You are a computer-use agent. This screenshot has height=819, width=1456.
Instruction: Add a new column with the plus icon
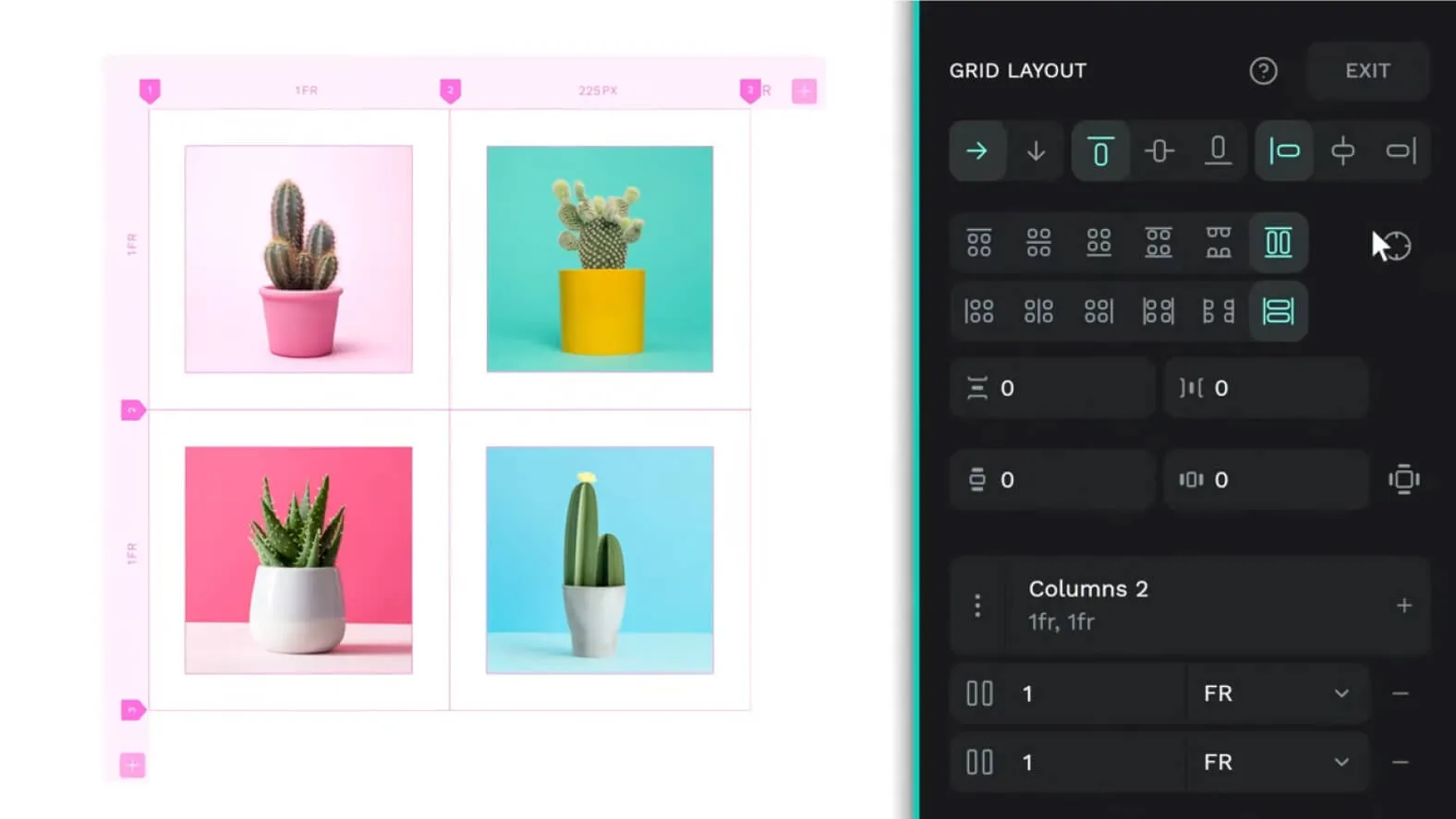(1404, 606)
